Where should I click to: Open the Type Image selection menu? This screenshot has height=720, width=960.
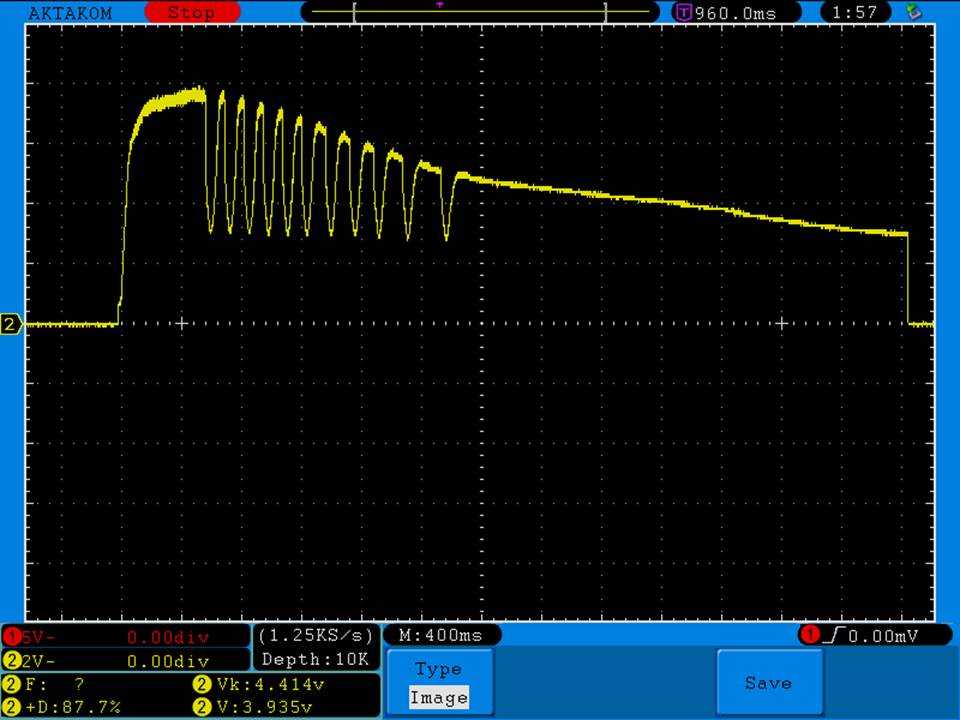click(x=438, y=683)
